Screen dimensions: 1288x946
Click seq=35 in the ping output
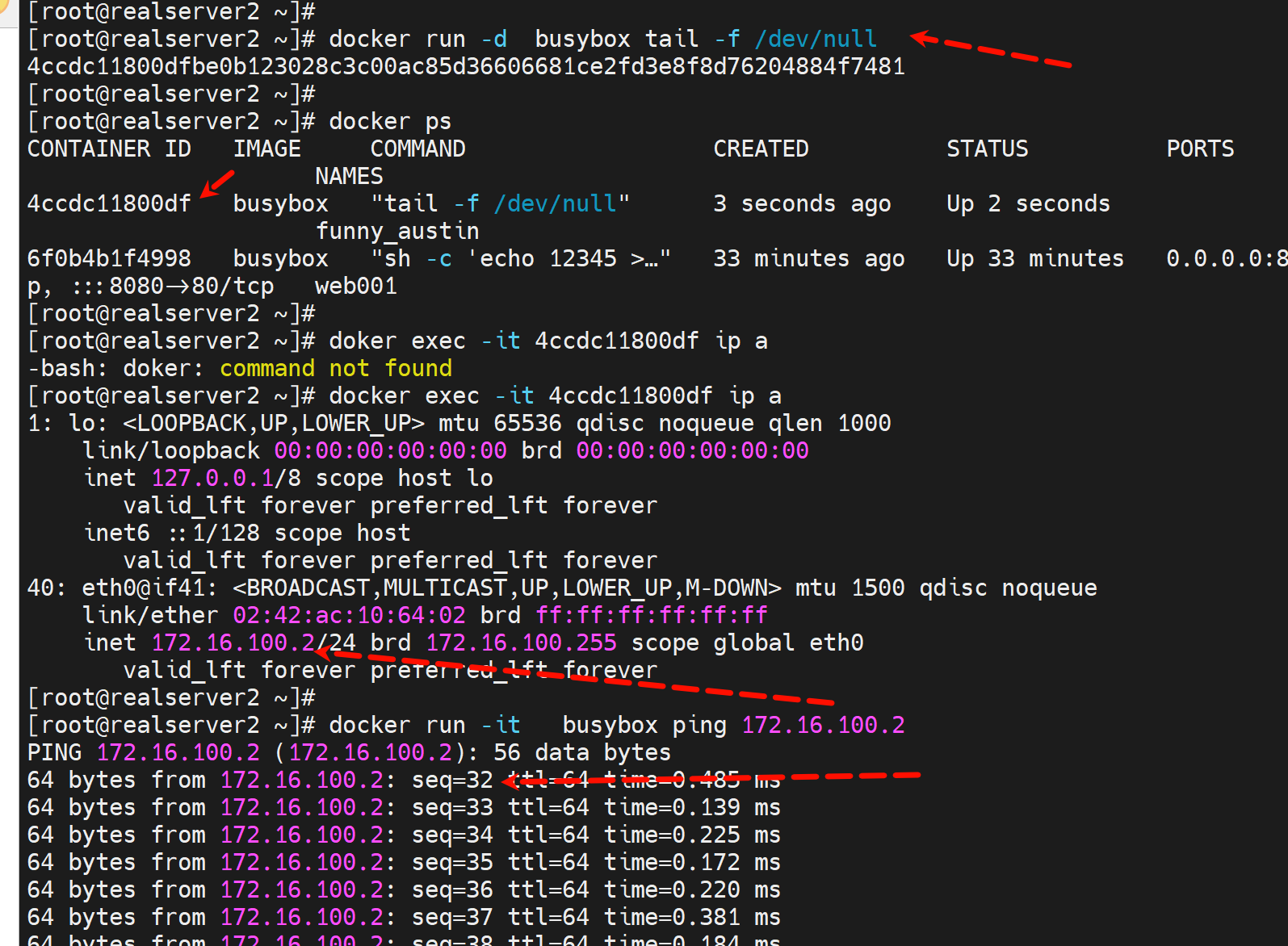click(x=451, y=862)
